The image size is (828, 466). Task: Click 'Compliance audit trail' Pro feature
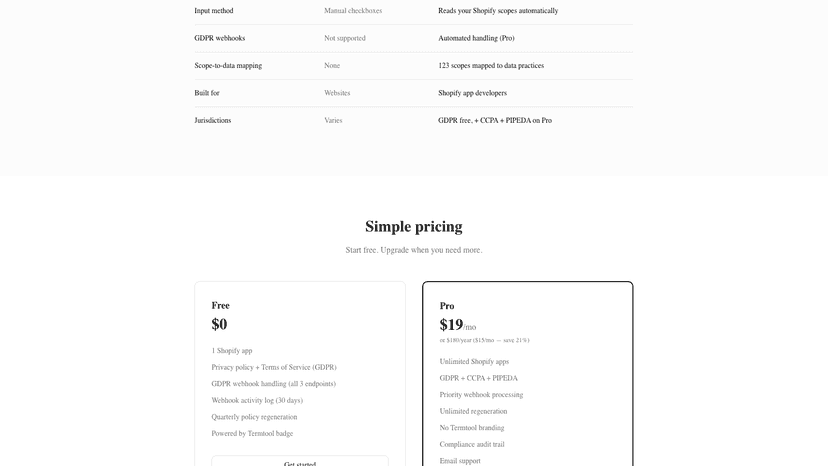click(472, 444)
